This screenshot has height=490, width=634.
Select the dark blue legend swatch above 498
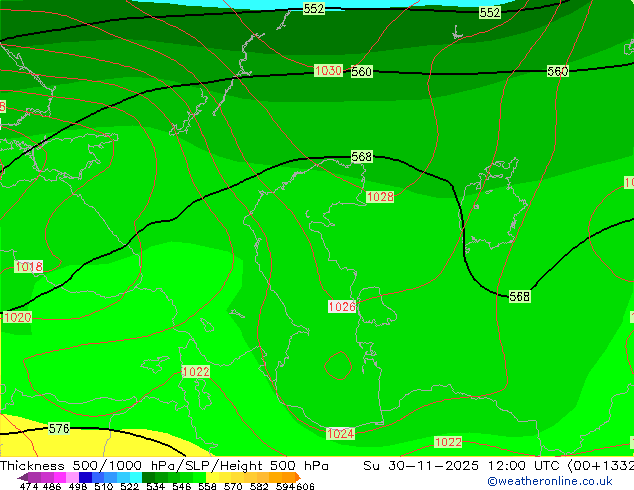pyautogui.click(x=85, y=477)
